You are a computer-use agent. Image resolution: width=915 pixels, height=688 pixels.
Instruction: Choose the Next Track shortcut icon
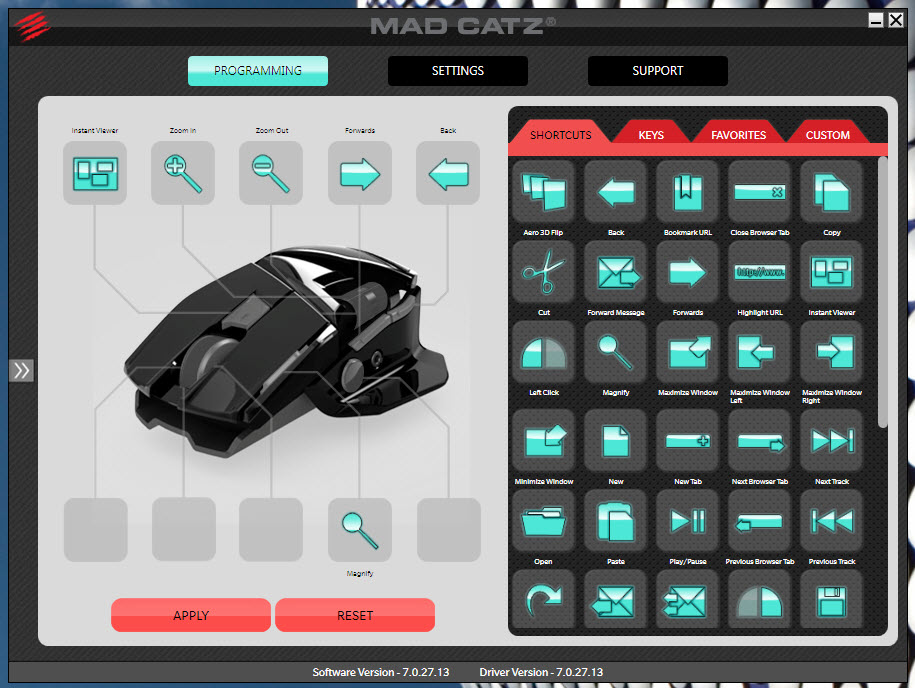coord(832,441)
